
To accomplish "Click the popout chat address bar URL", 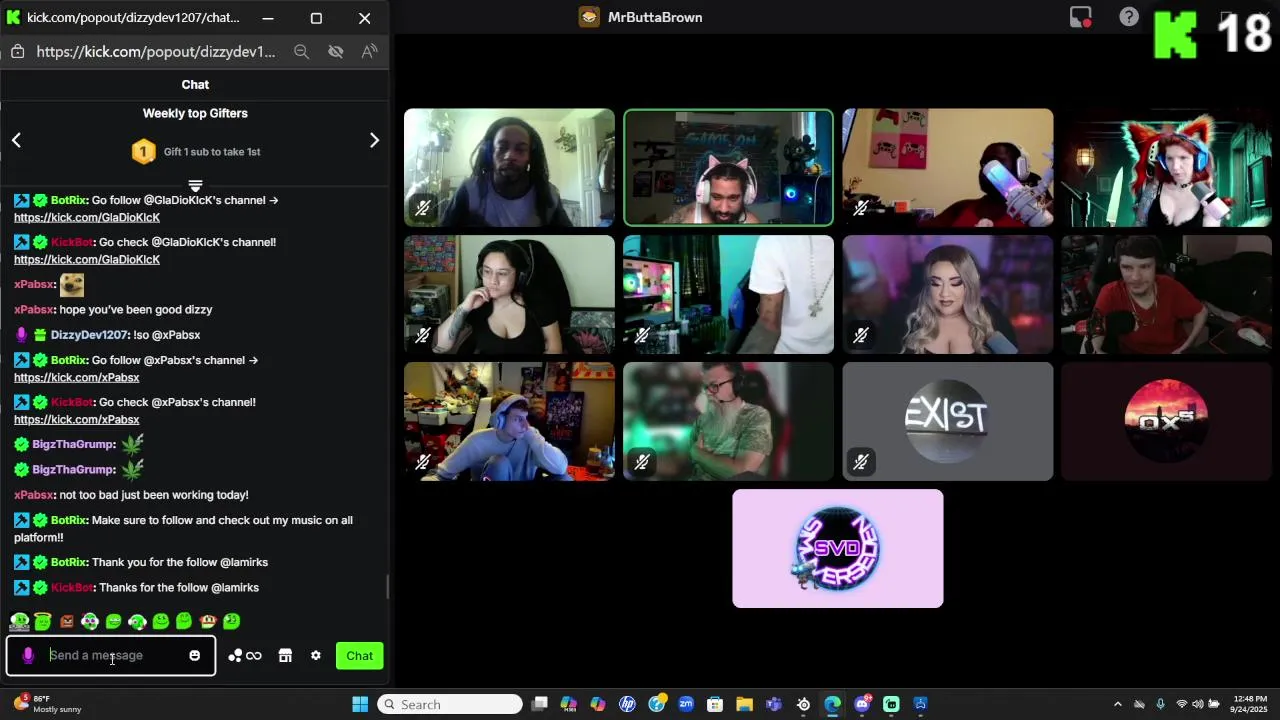I will (x=155, y=51).
